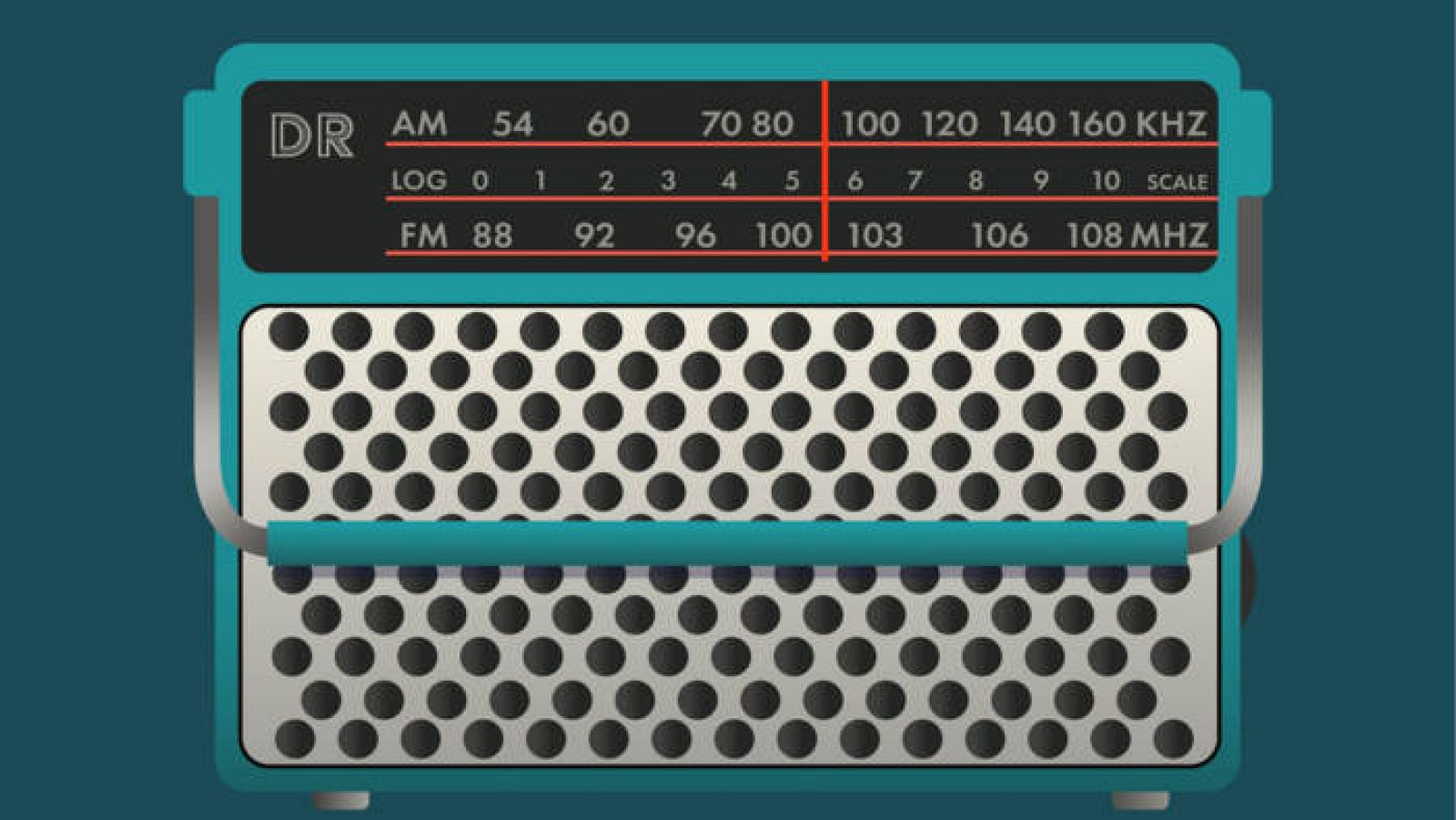
Task: Click the DR logo on the dial
Action: point(311,137)
